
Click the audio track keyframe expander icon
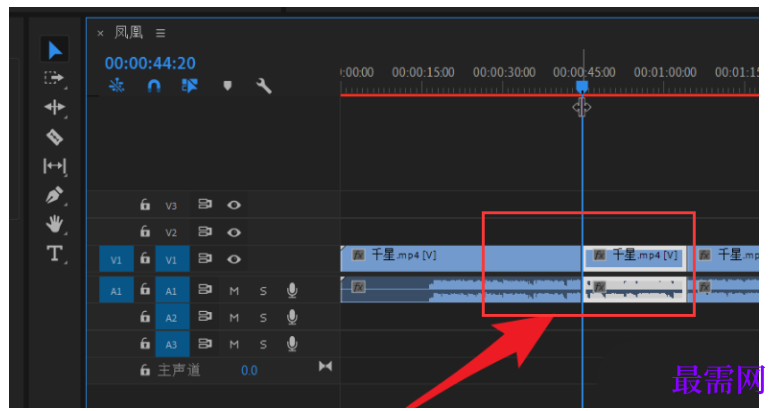click(x=326, y=366)
